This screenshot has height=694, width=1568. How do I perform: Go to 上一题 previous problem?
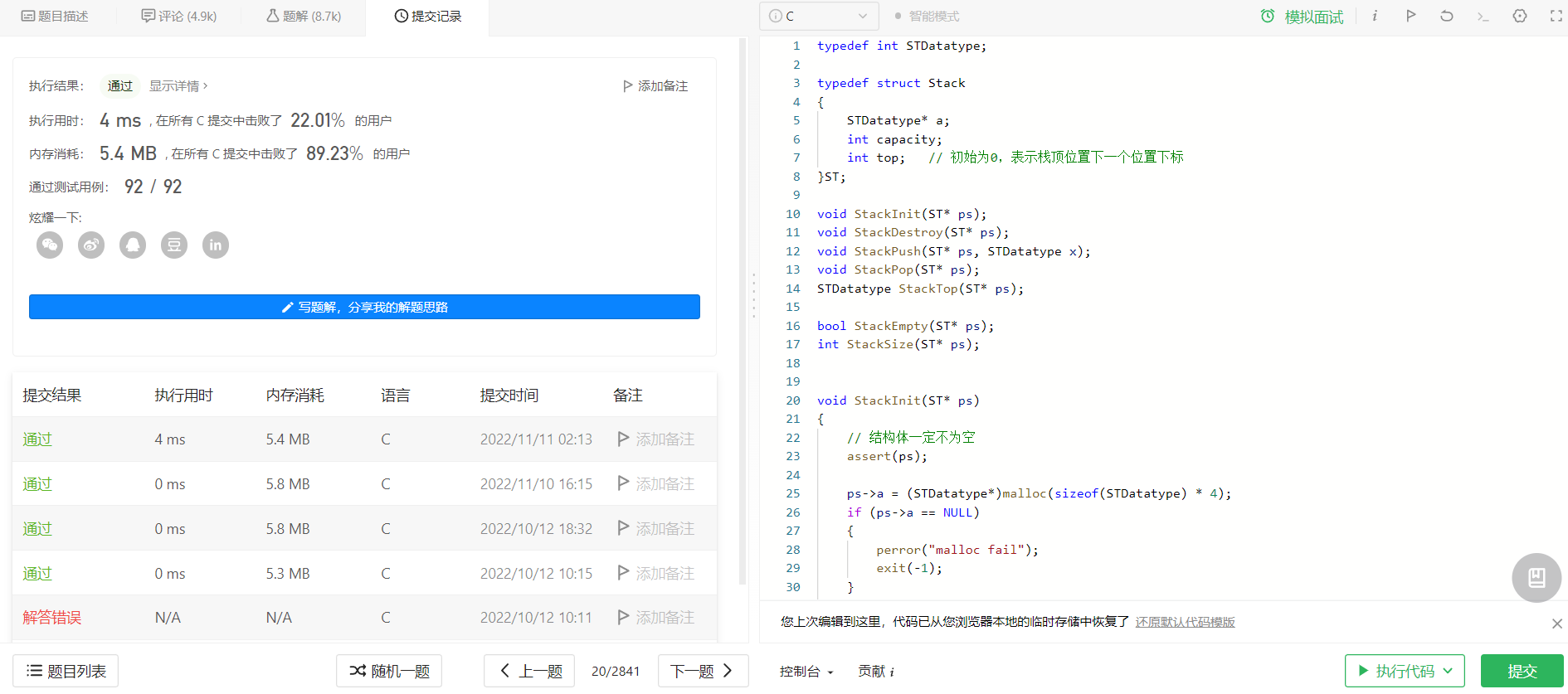point(529,671)
